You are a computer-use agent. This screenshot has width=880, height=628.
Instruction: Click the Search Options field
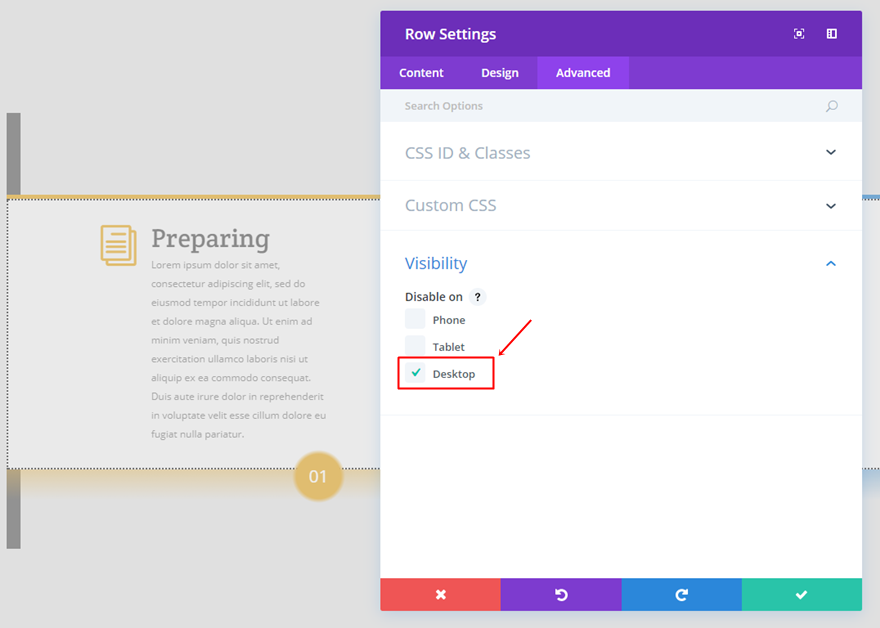point(621,106)
